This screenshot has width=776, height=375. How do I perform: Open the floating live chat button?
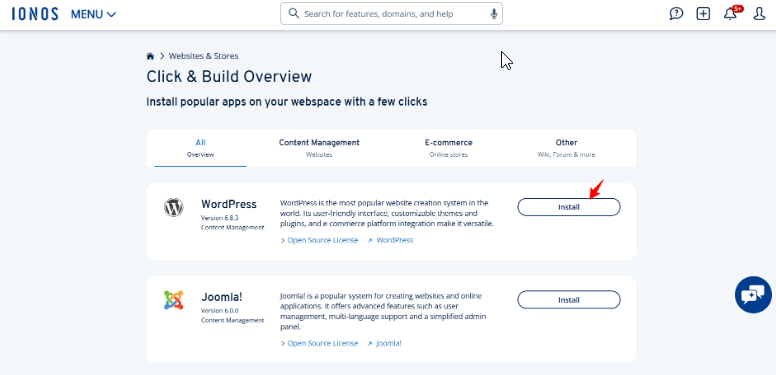pyautogui.click(x=753, y=295)
